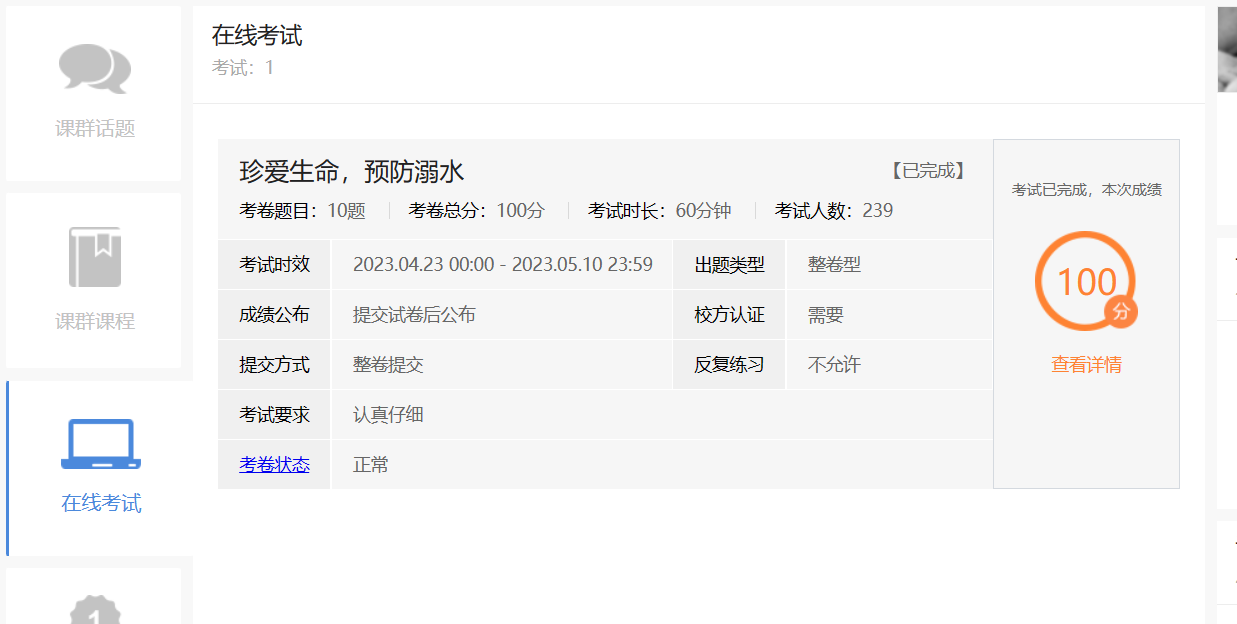Click the 认真仔细 exam requirement text
Screen dimensions: 1237x624
(388, 415)
